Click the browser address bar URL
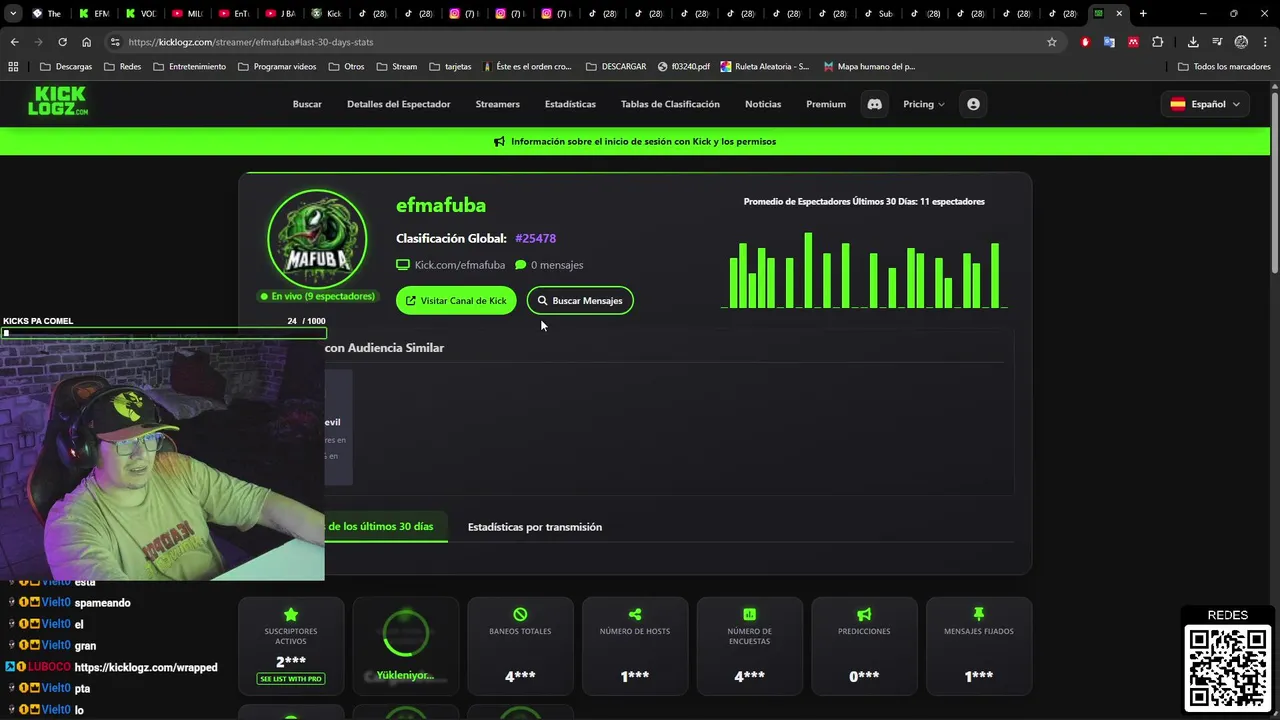 click(x=250, y=42)
